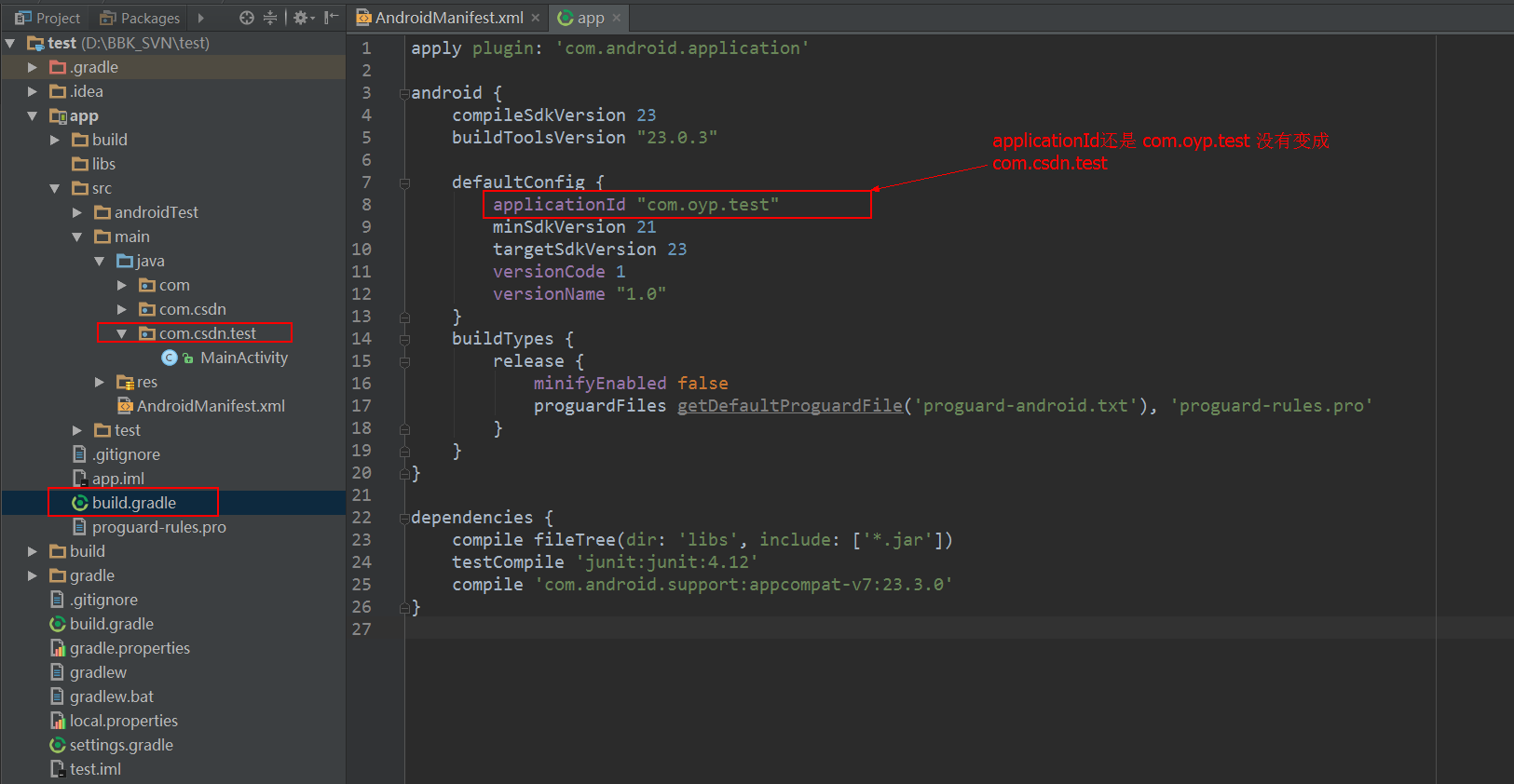Open the project view settings gear
This screenshot has width=1514, height=784.
click(x=302, y=18)
